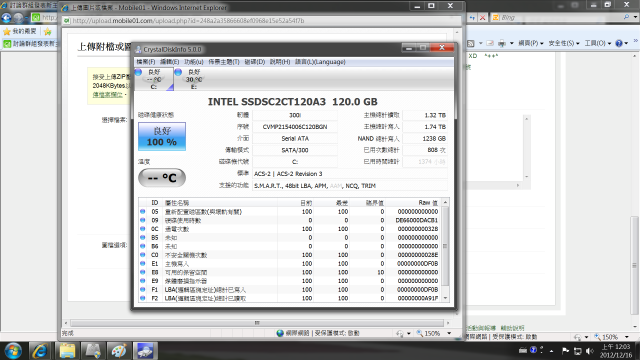Screen dimensions: 640x360
Task: Click the blue health orb on E: drive tab
Action: pyautogui.click(x=178, y=72)
